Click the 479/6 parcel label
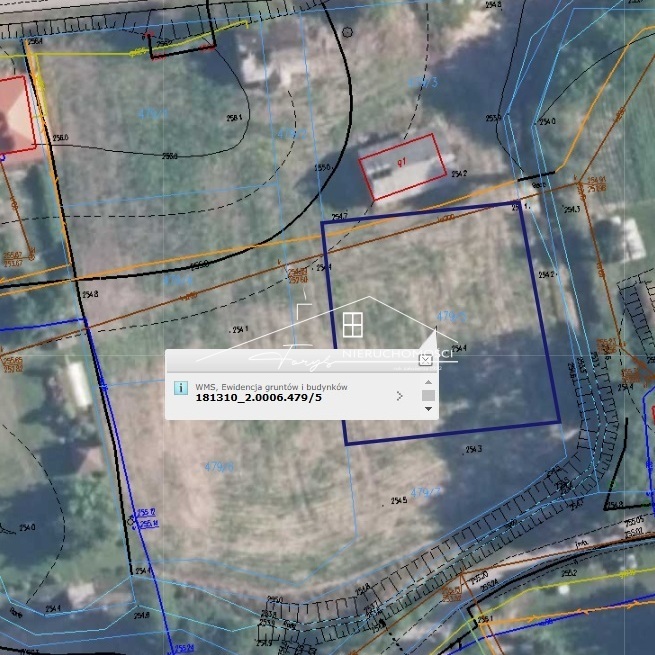The height and width of the screenshot is (655, 655). [x=218, y=466]
